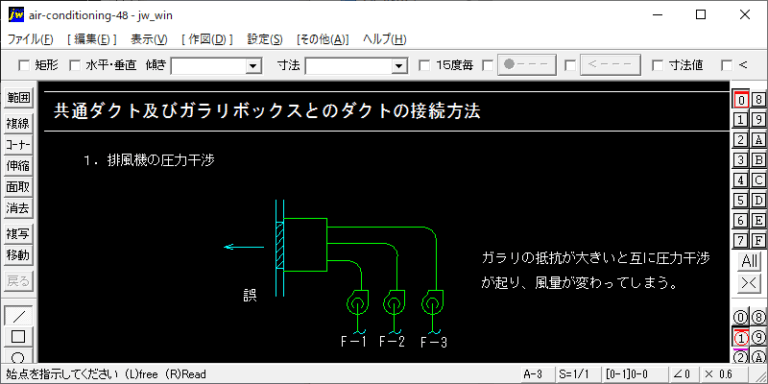Select layer B square button
The width and height of the screenshot is (768, 384).
(759, 160)
